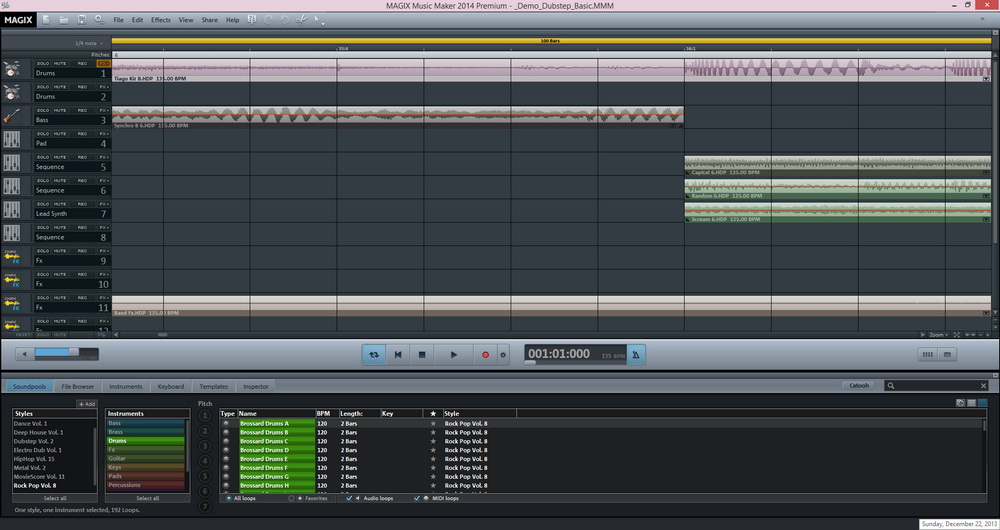
Task: Create a new project with the New icon
Action: pyautogui.click(x=46, y=20)
